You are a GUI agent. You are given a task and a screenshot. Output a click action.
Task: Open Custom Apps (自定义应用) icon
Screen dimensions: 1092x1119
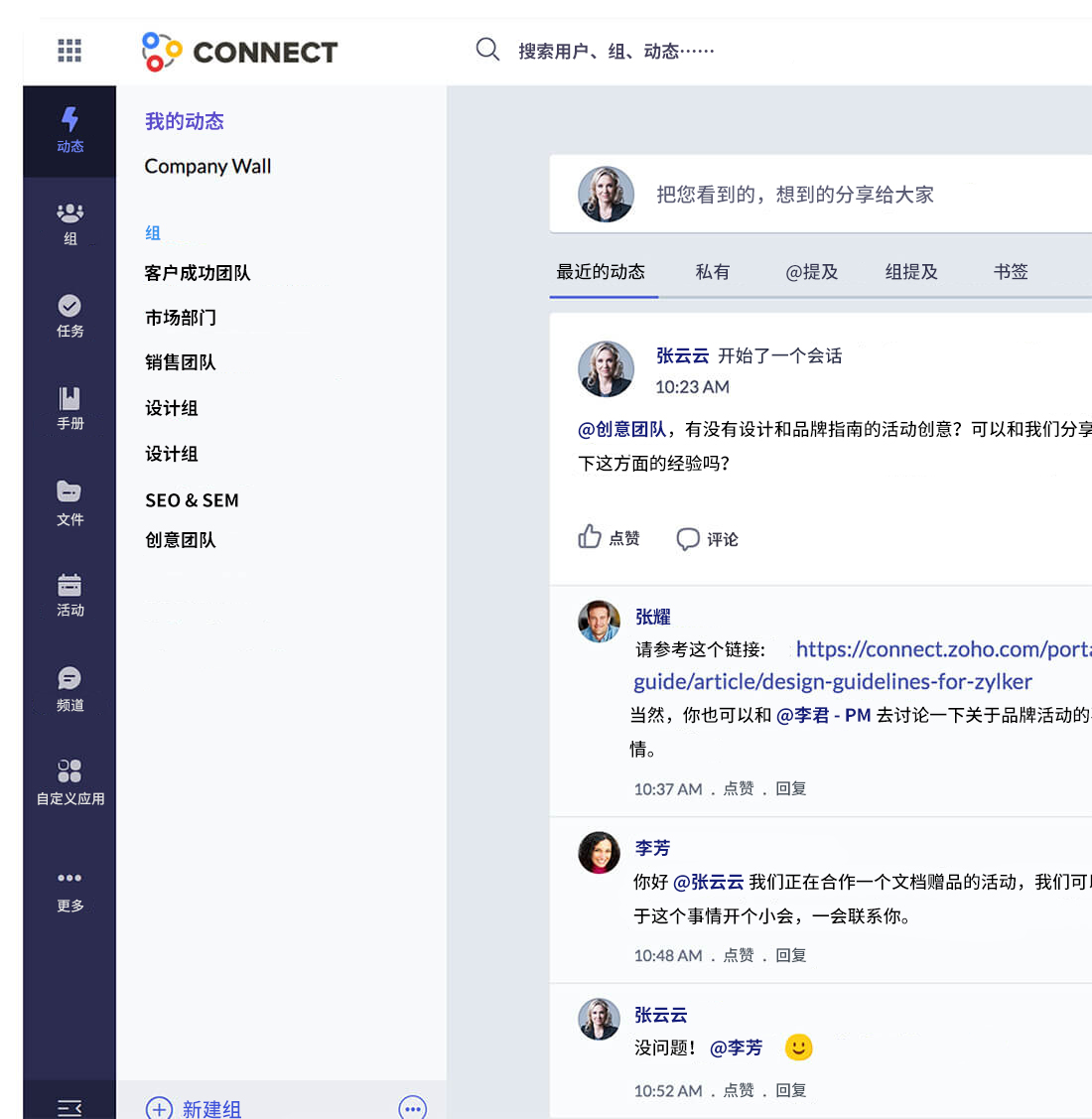point(69,781)
